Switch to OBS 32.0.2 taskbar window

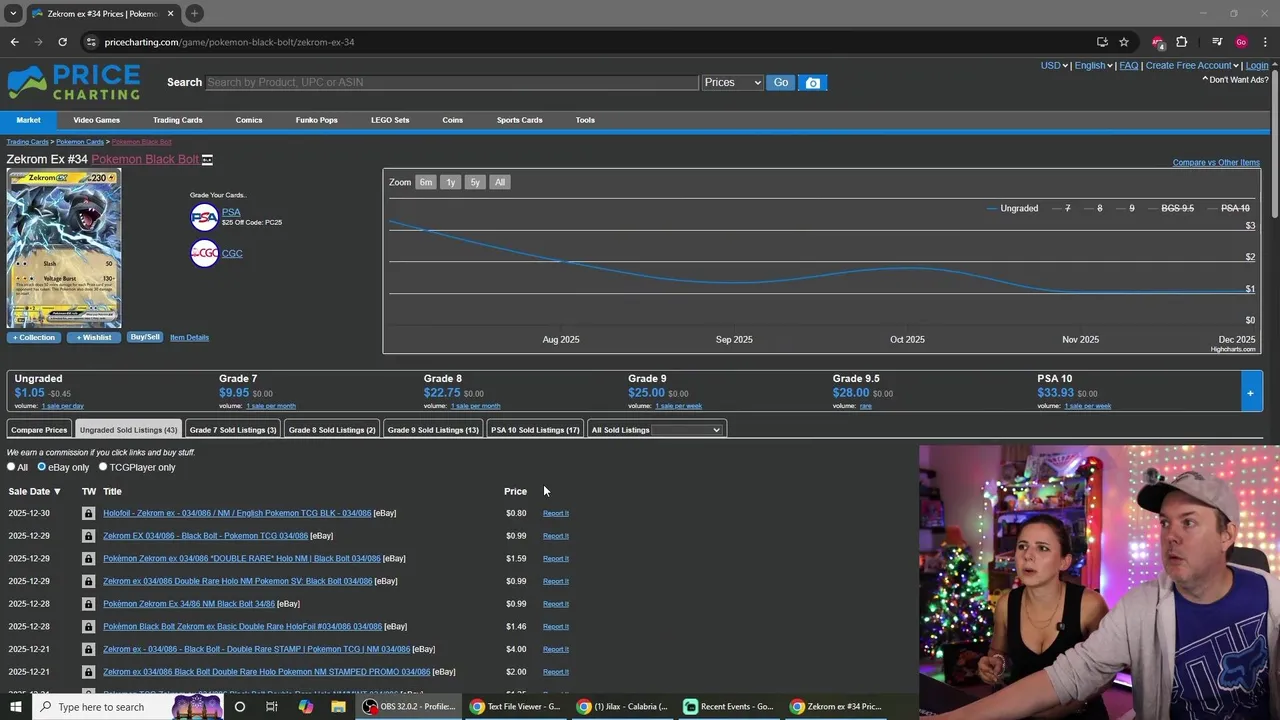[x=409, y=707]
